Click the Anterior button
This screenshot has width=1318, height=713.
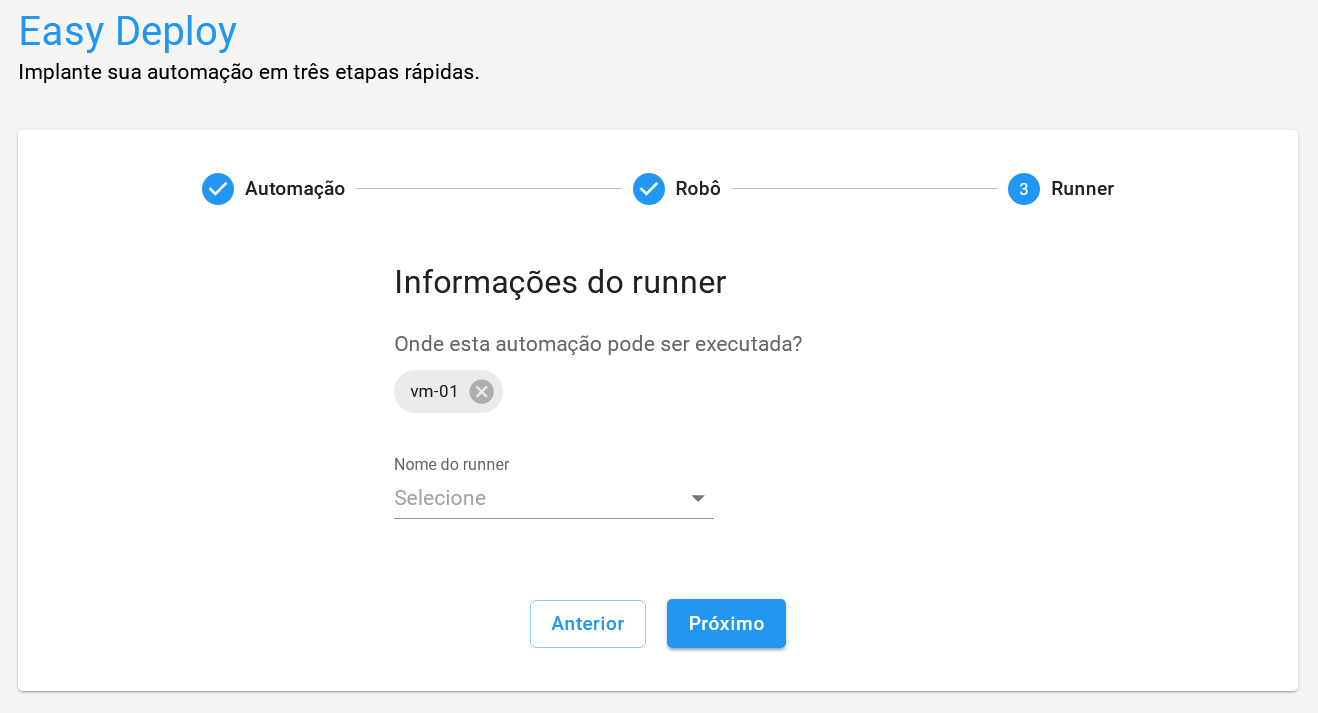pos(588,623)
